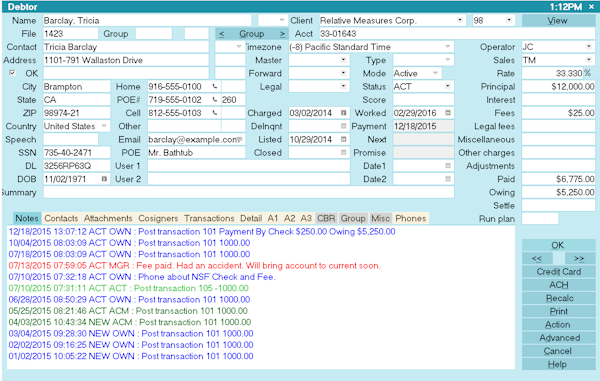600x381 pixels.
Task: Open dropdown beside Contact field
Action: [239, 47]
